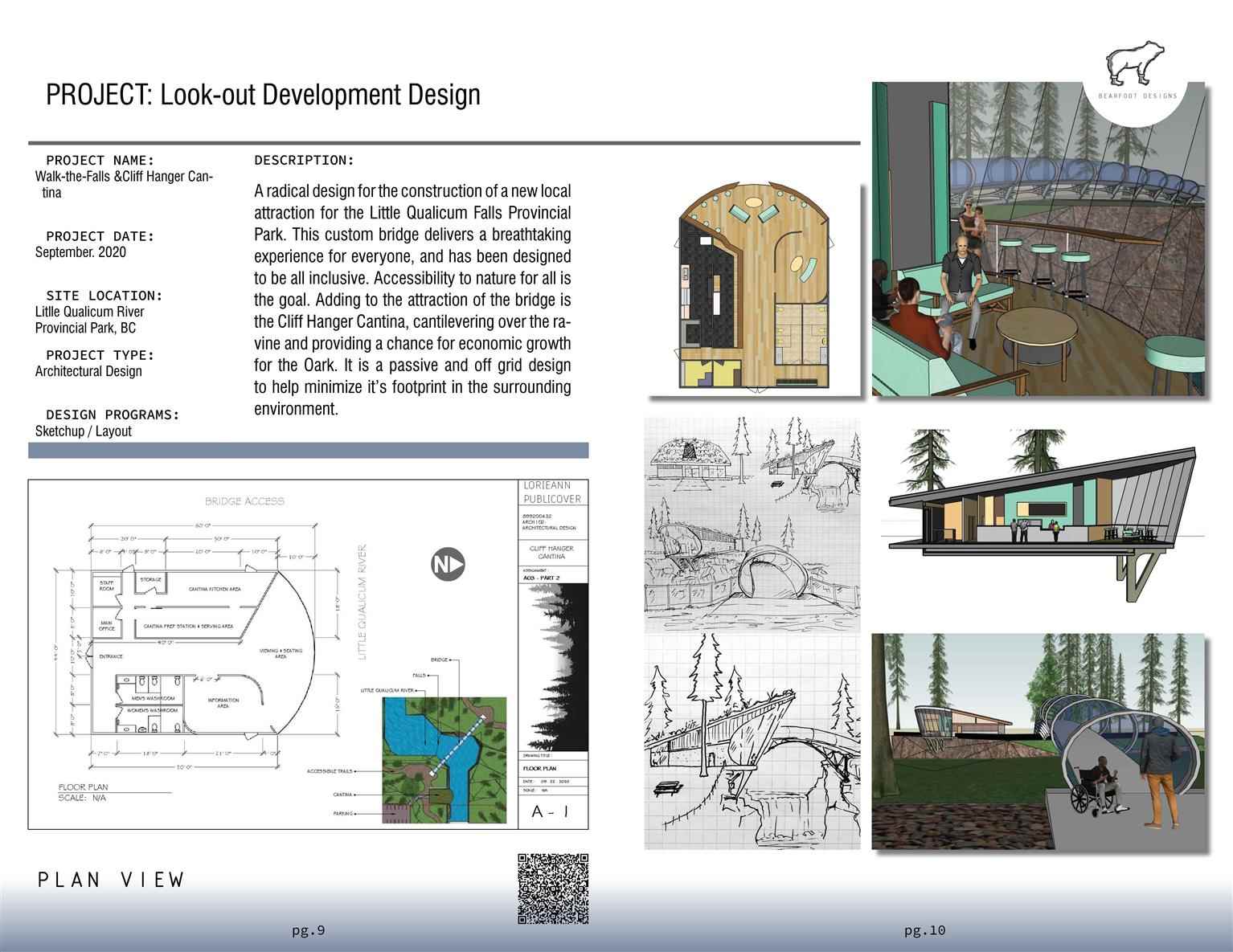1233x952 pixels.
Task: Select the "PROJECT DATE:" label
Action: (100, 236)
